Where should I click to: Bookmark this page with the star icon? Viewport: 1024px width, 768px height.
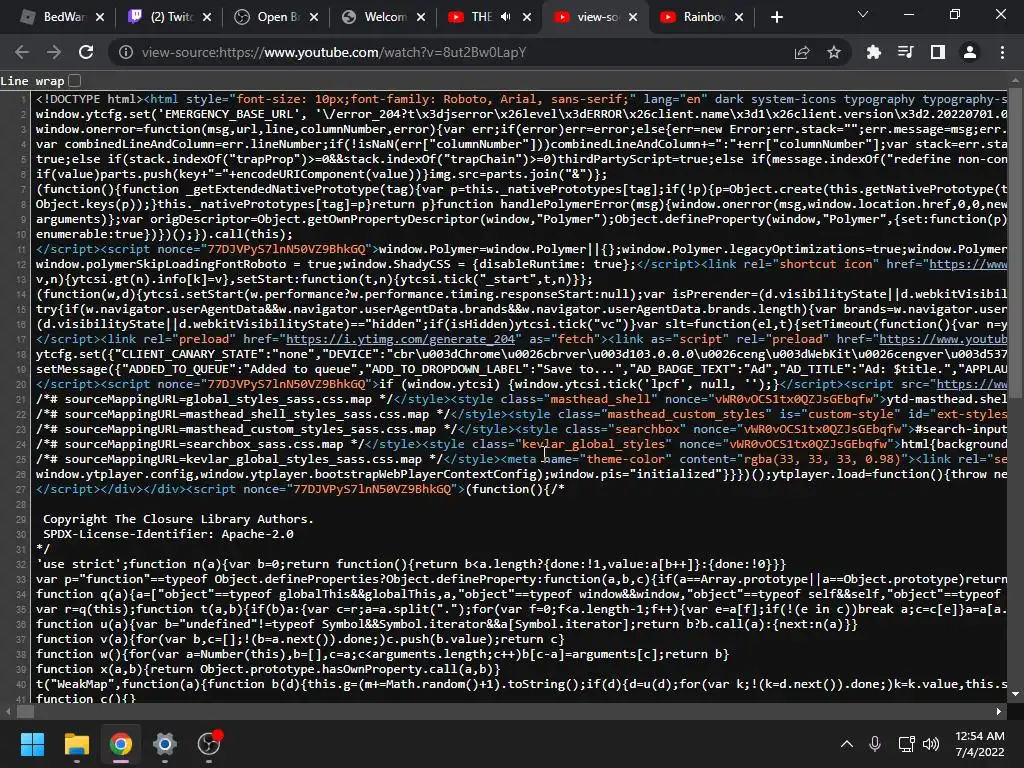(x=834, y=52)
